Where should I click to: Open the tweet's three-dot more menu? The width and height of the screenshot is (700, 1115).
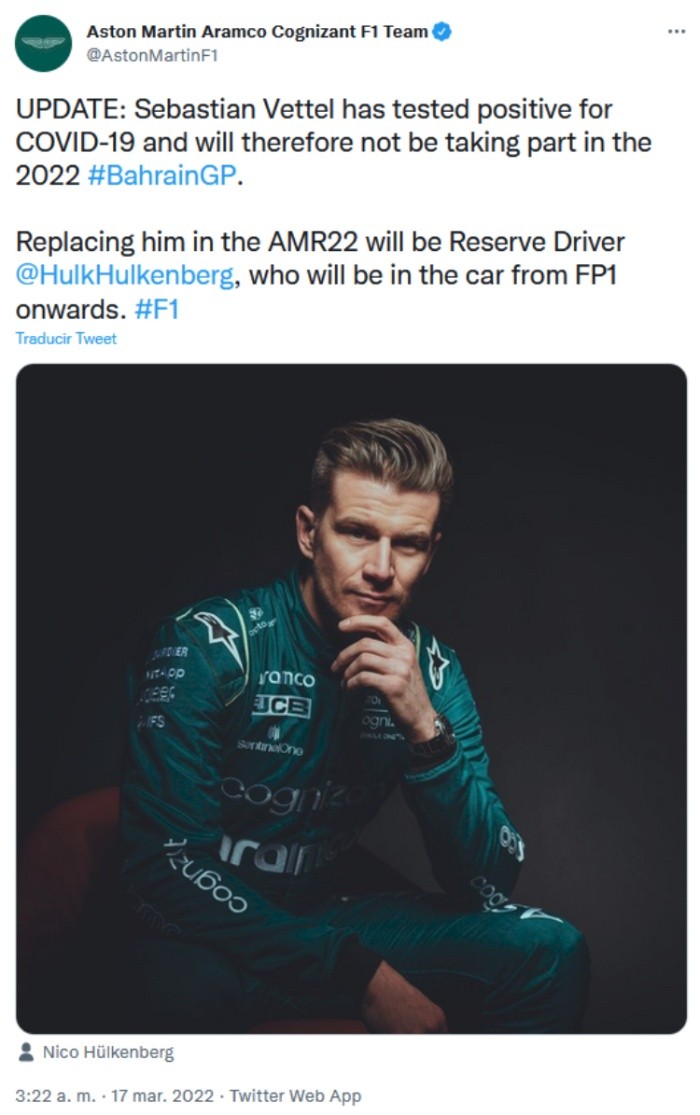(676, 32)
